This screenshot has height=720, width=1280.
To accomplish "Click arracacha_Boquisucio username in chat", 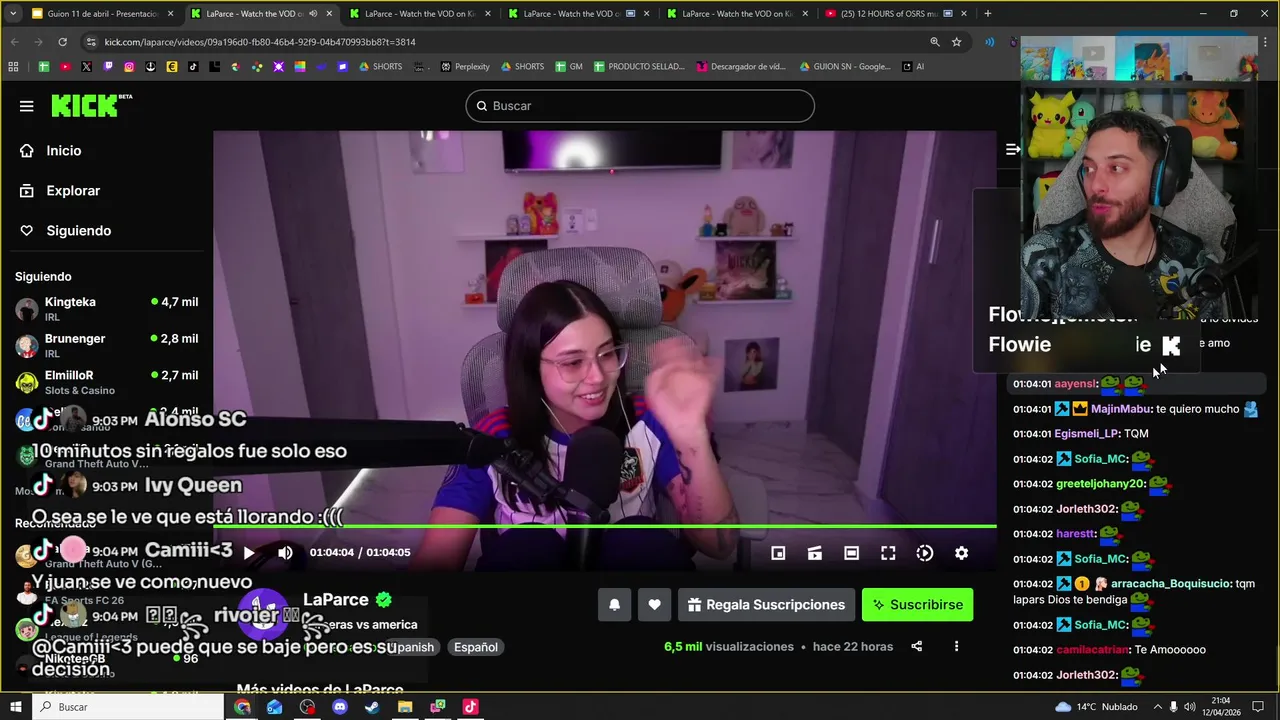I will click(x=1170, y=584).
